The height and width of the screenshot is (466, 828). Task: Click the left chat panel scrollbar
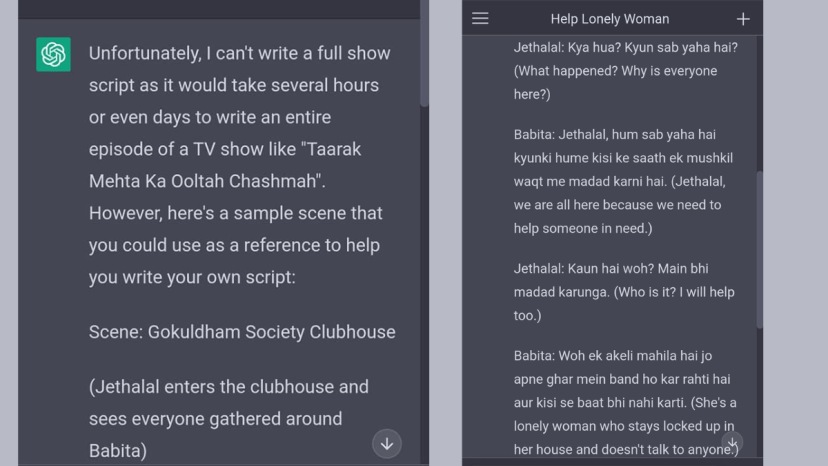tap(424, 60)
